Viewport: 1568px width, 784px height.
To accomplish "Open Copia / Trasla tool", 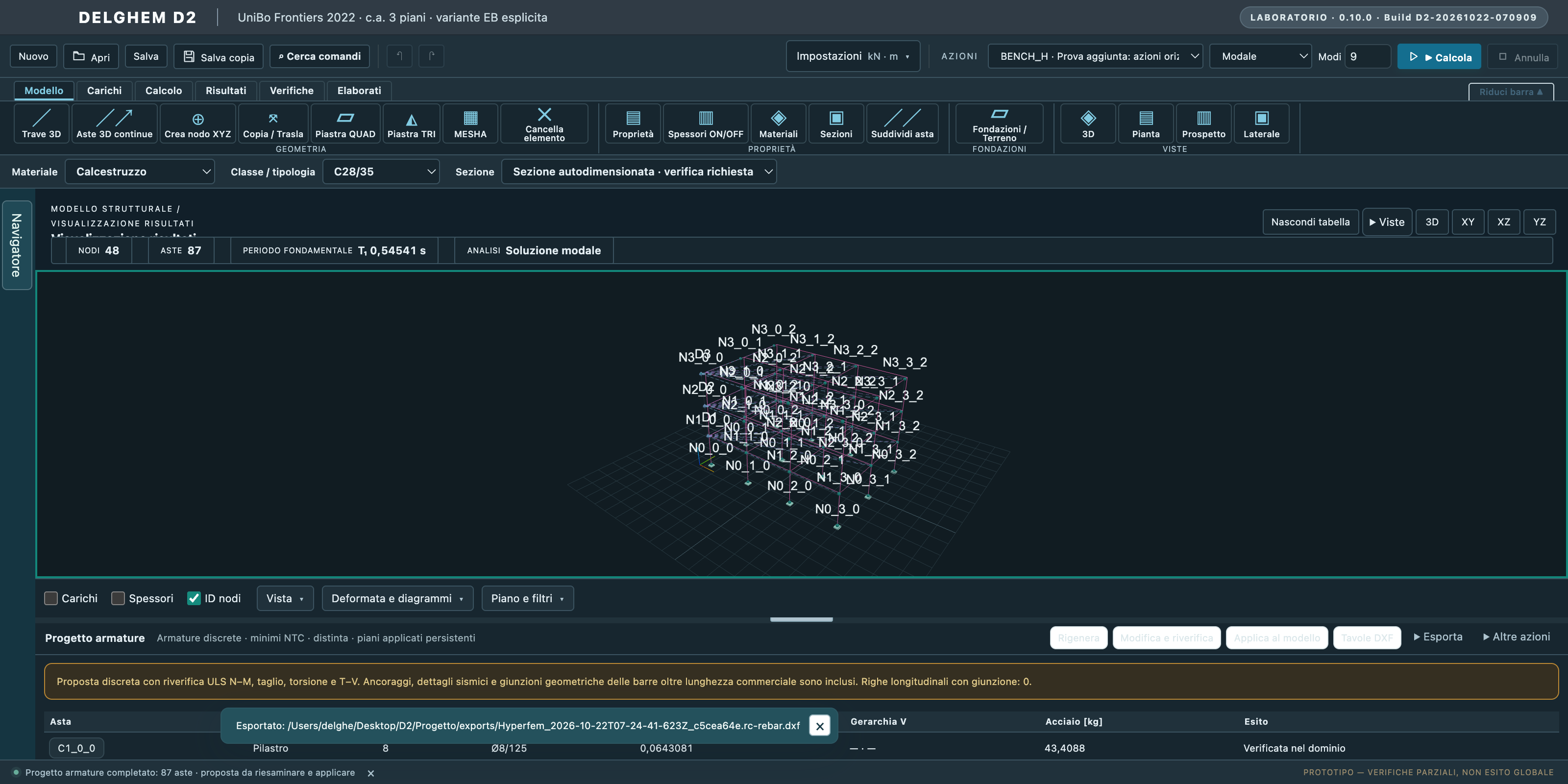I will 273,123.
